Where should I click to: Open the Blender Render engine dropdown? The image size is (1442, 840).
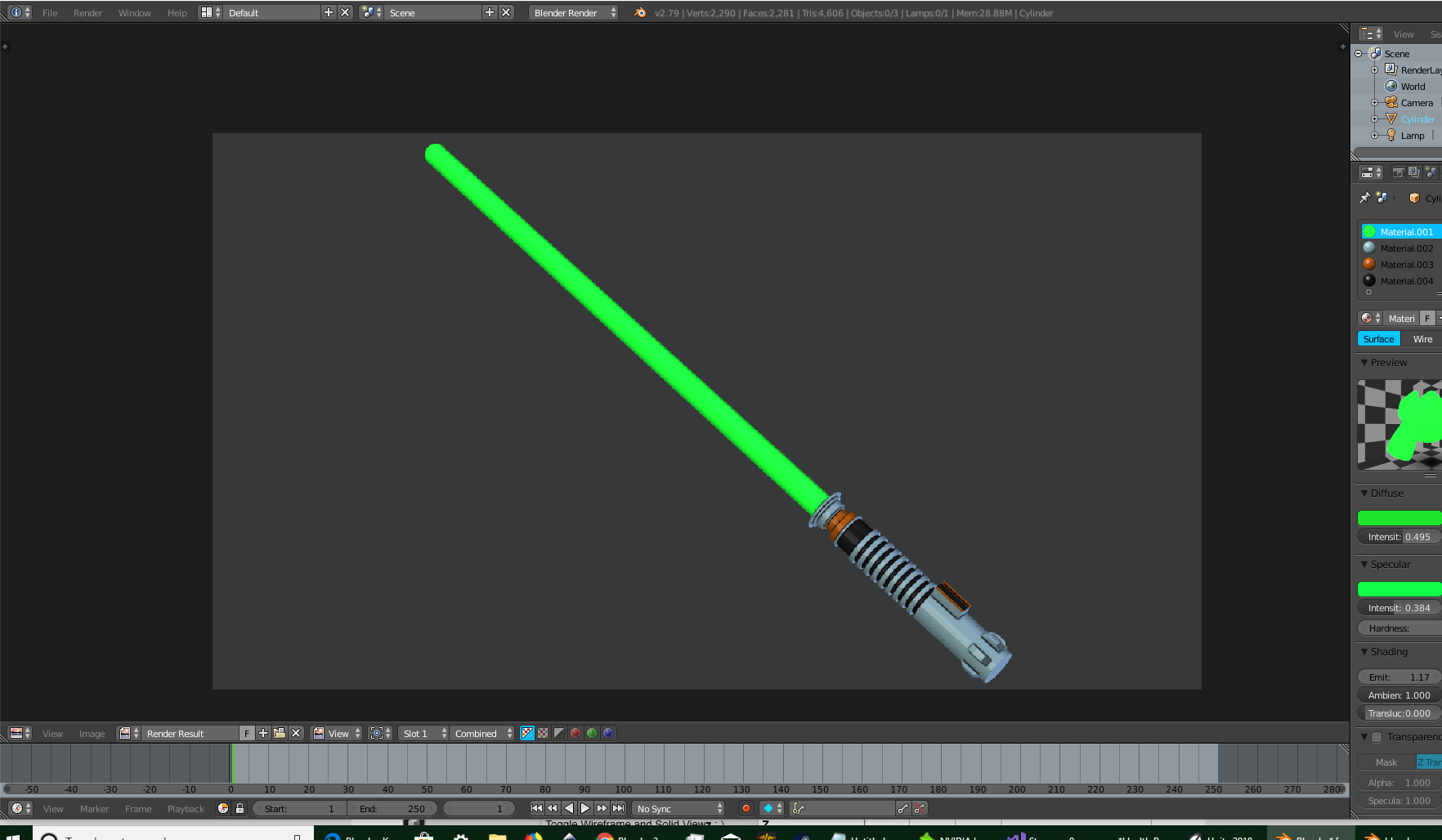pos(573,13)
